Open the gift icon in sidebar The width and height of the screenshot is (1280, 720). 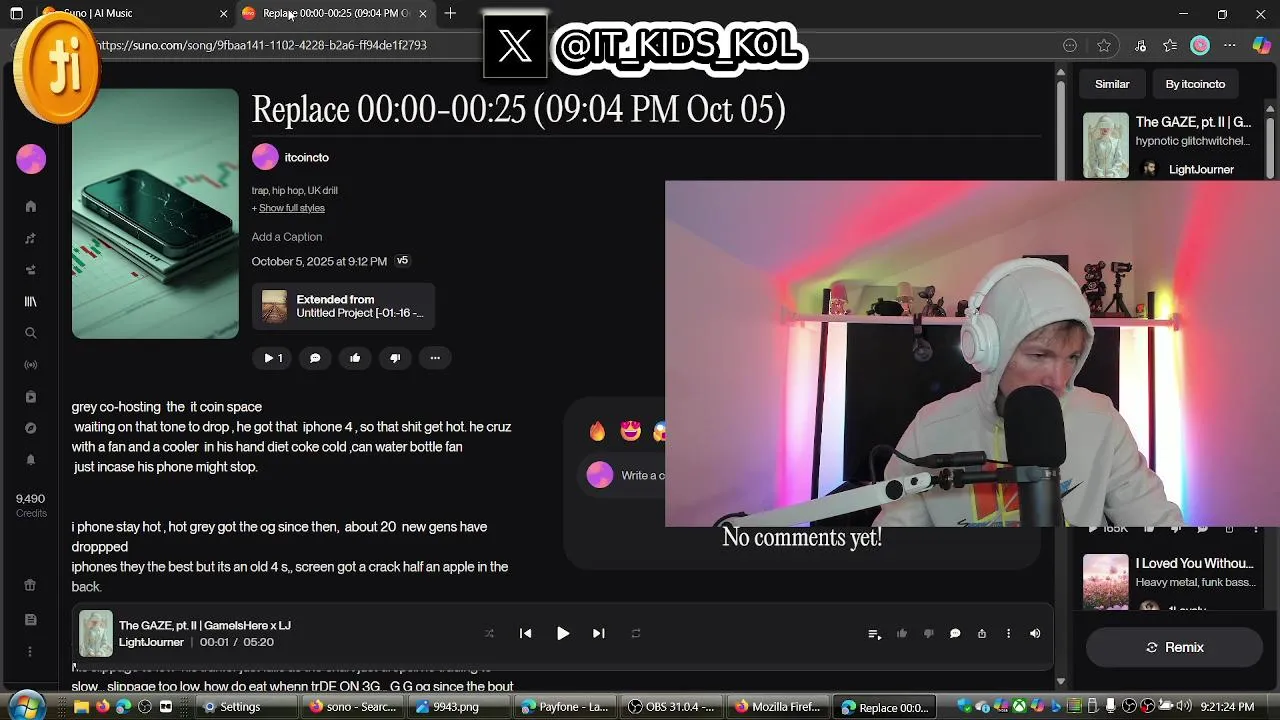click(31, 586)
